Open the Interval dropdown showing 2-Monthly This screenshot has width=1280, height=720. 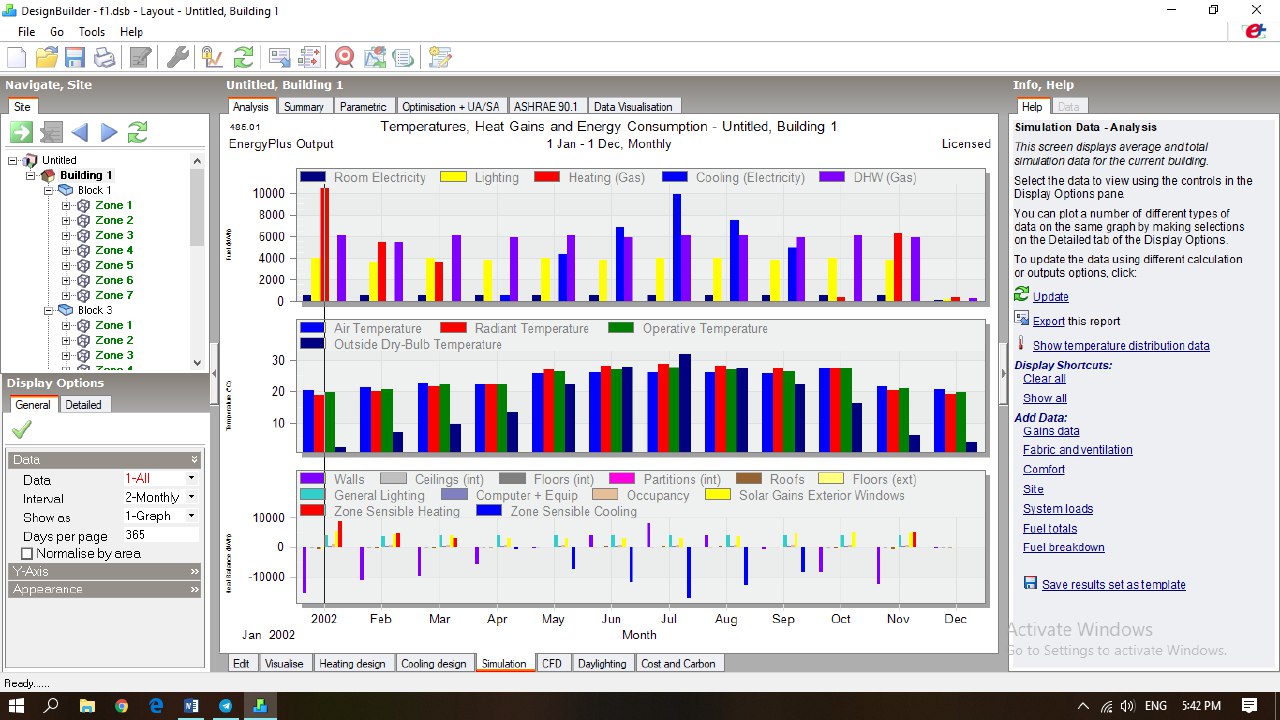tap(160, 497)
